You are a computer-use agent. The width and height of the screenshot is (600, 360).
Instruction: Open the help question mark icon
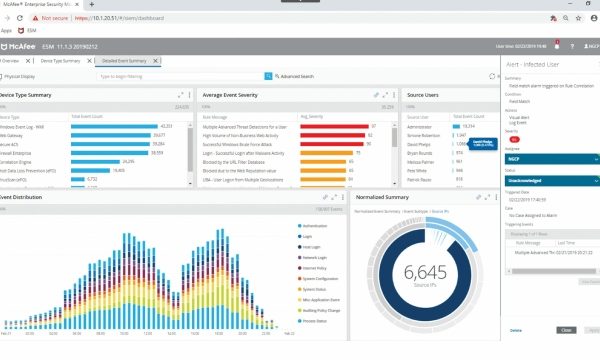572,46
